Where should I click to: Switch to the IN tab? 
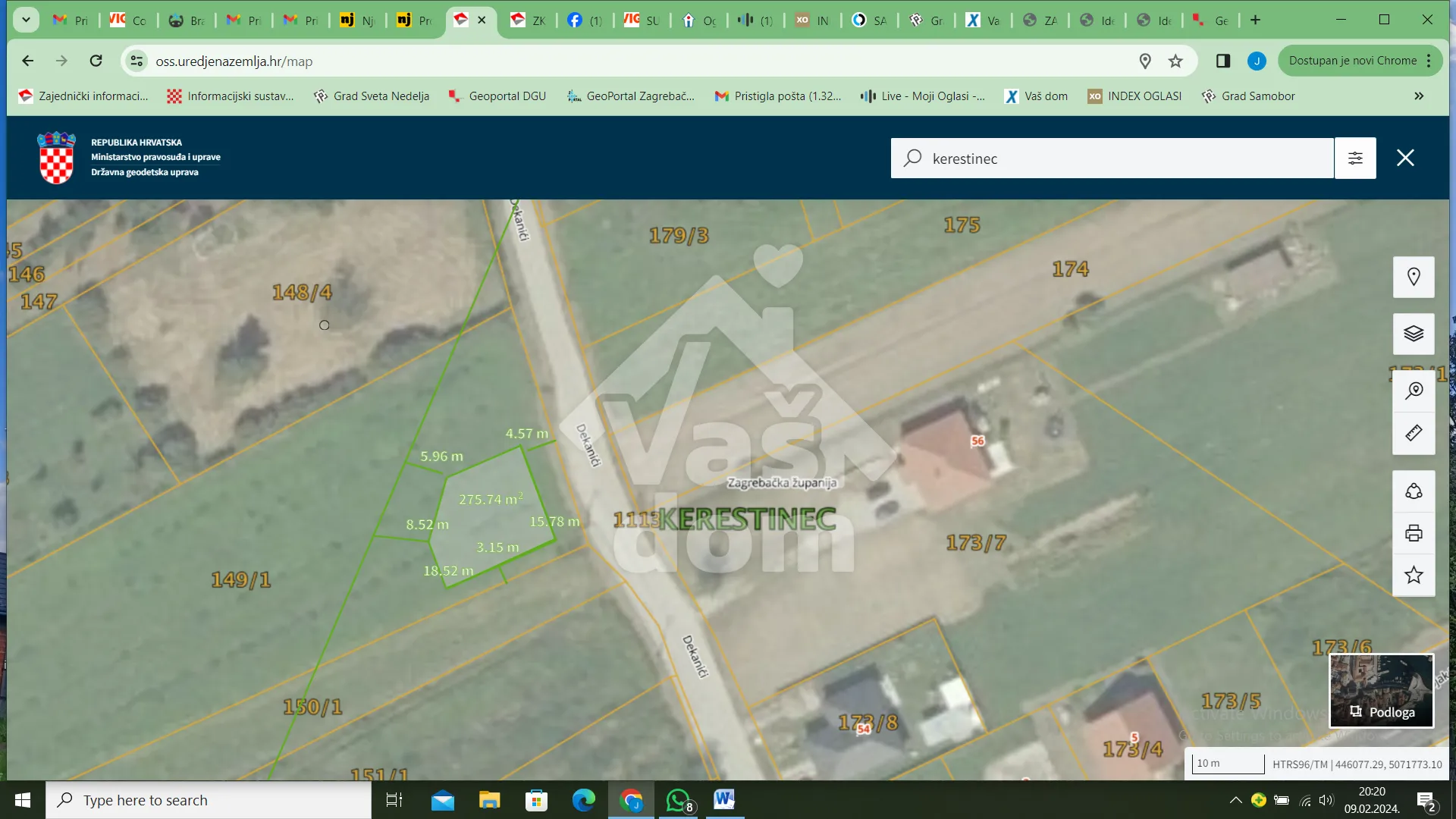[812, 20]
